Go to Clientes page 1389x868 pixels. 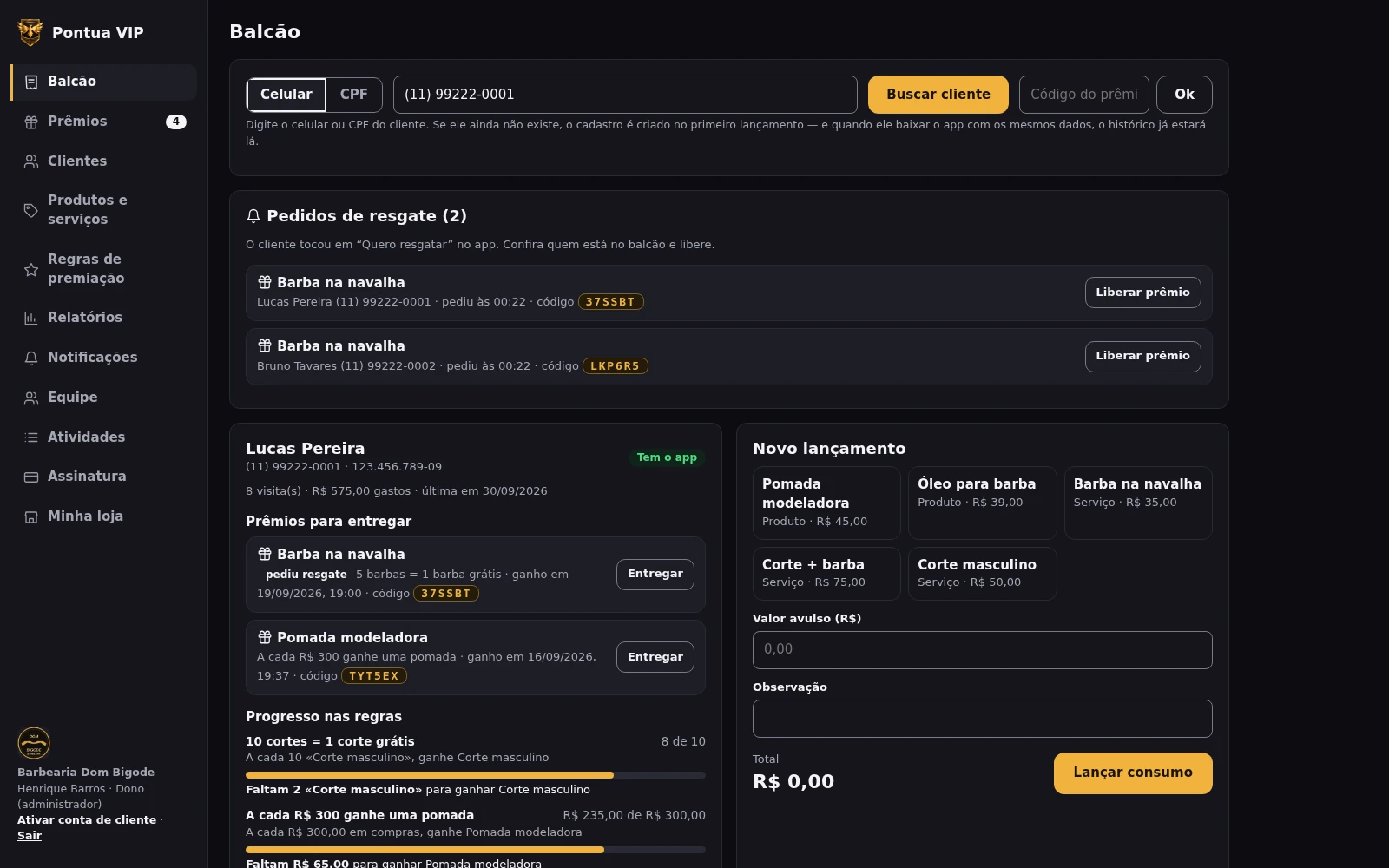[x=104, y=161]
